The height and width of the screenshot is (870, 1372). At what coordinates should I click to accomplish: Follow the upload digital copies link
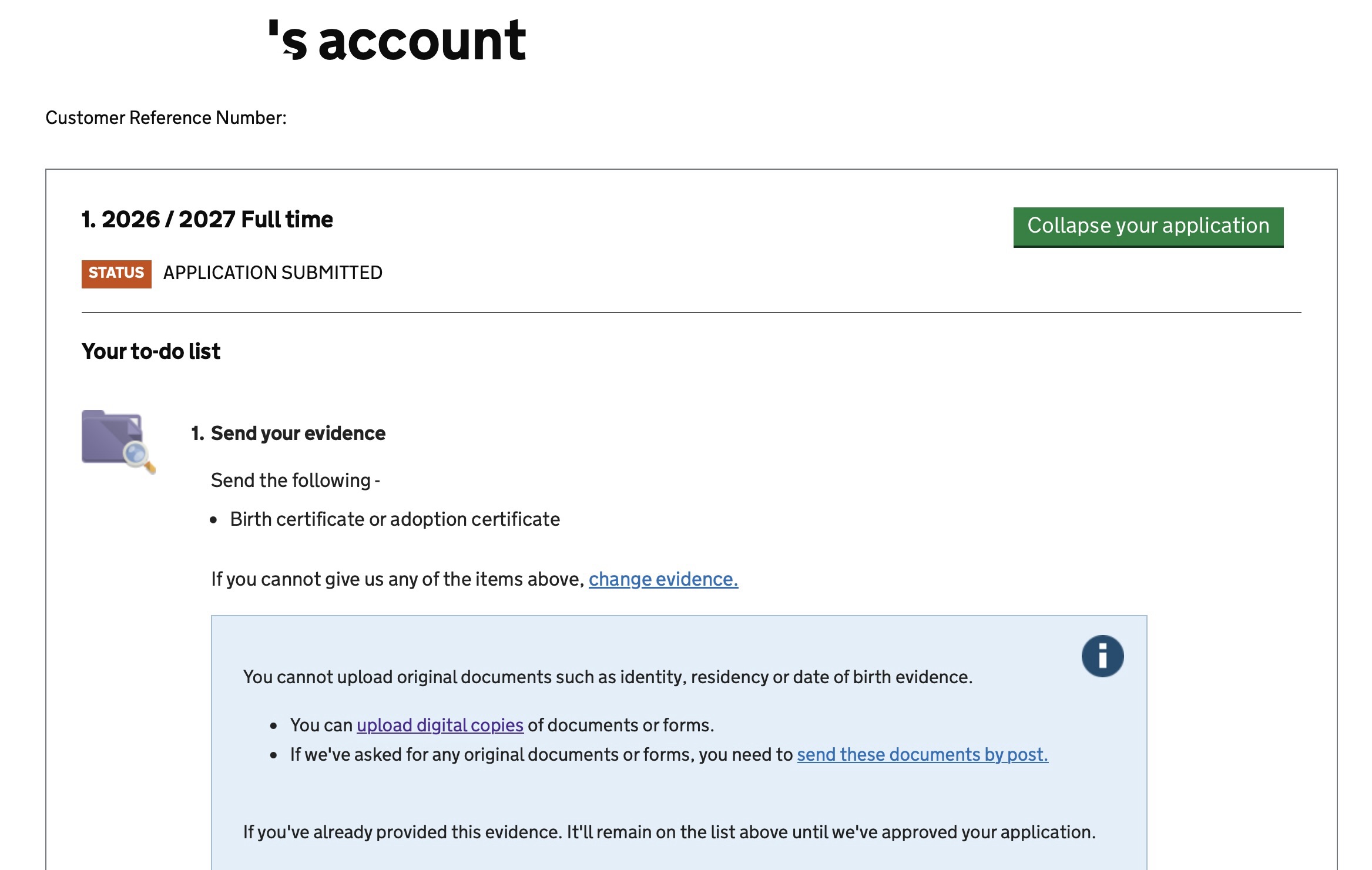pos(440,725)
